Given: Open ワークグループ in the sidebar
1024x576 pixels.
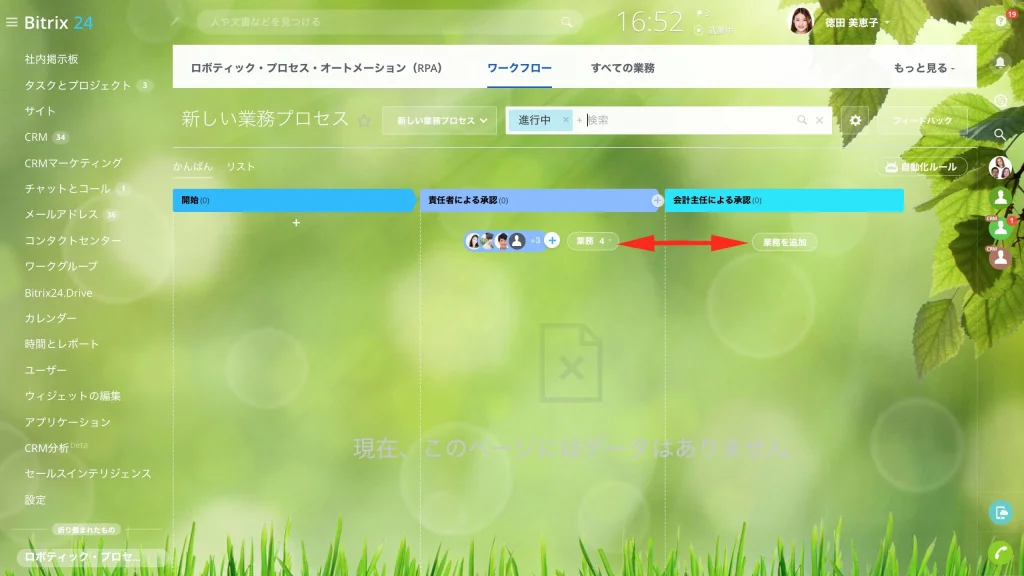Looking at the screenshot, I should point(61,266).
